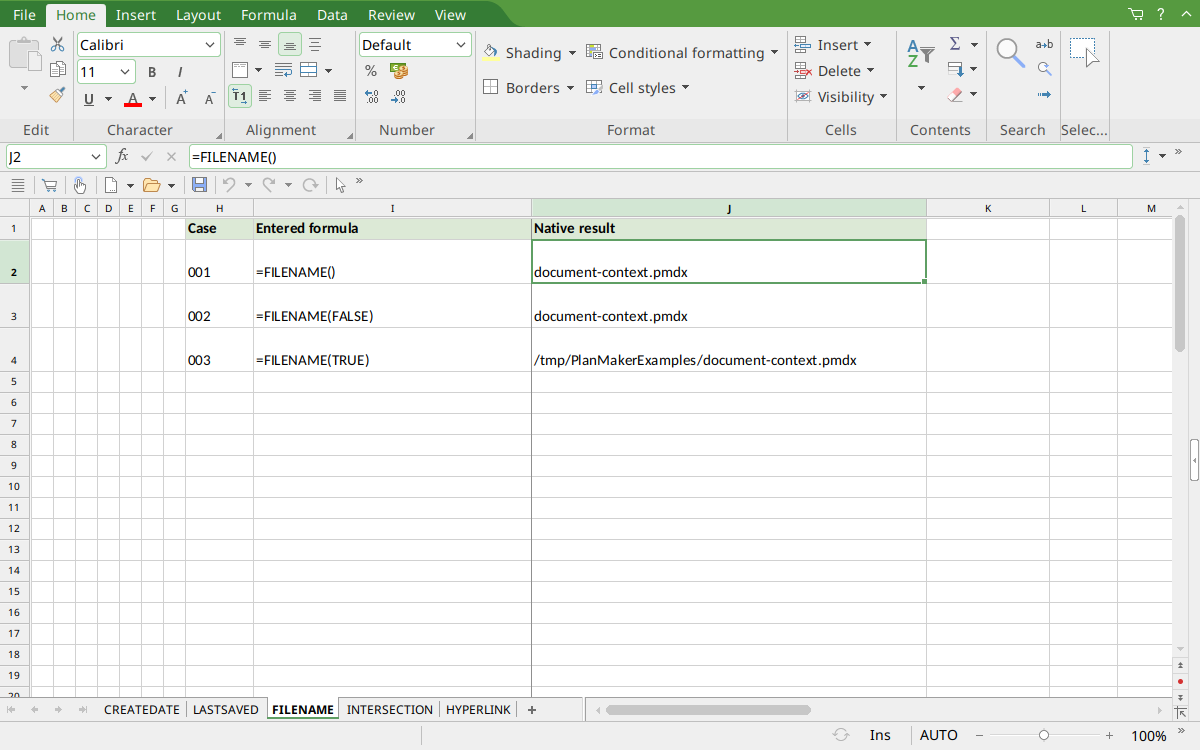Open the File menu
The height and width of the screenshot is (750, 1200).
pos(24,15)
